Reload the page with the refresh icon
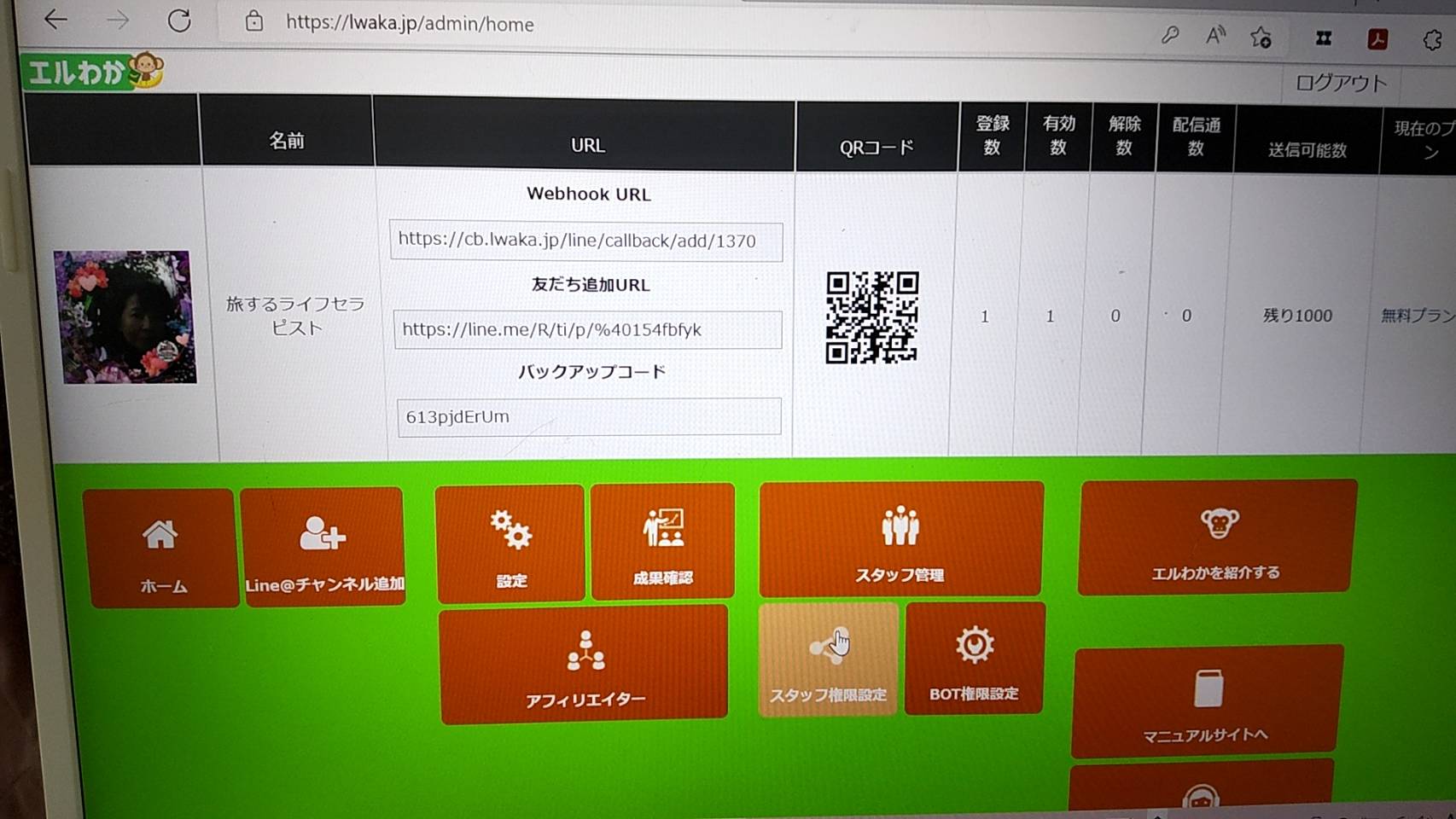Screen dimensions: 1456x819 179,20
